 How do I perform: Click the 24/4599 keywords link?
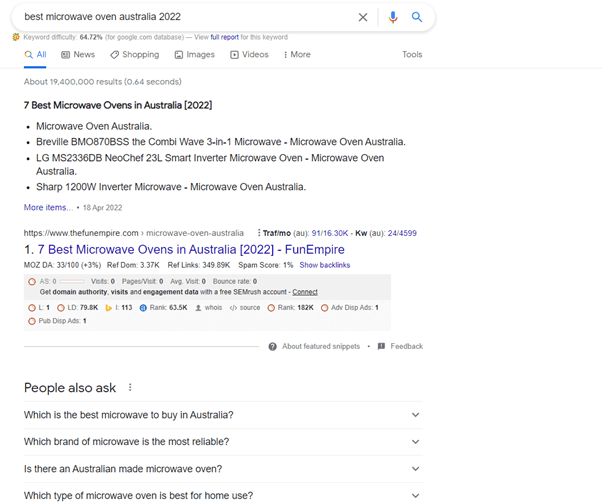(402, 233)
